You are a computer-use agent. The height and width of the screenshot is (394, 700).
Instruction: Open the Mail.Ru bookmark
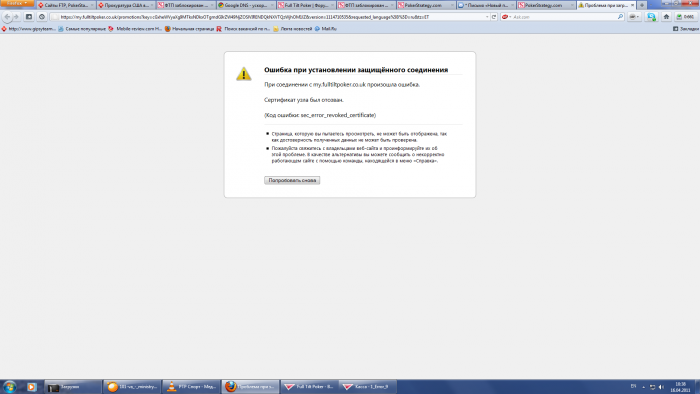tap(325, 29)
